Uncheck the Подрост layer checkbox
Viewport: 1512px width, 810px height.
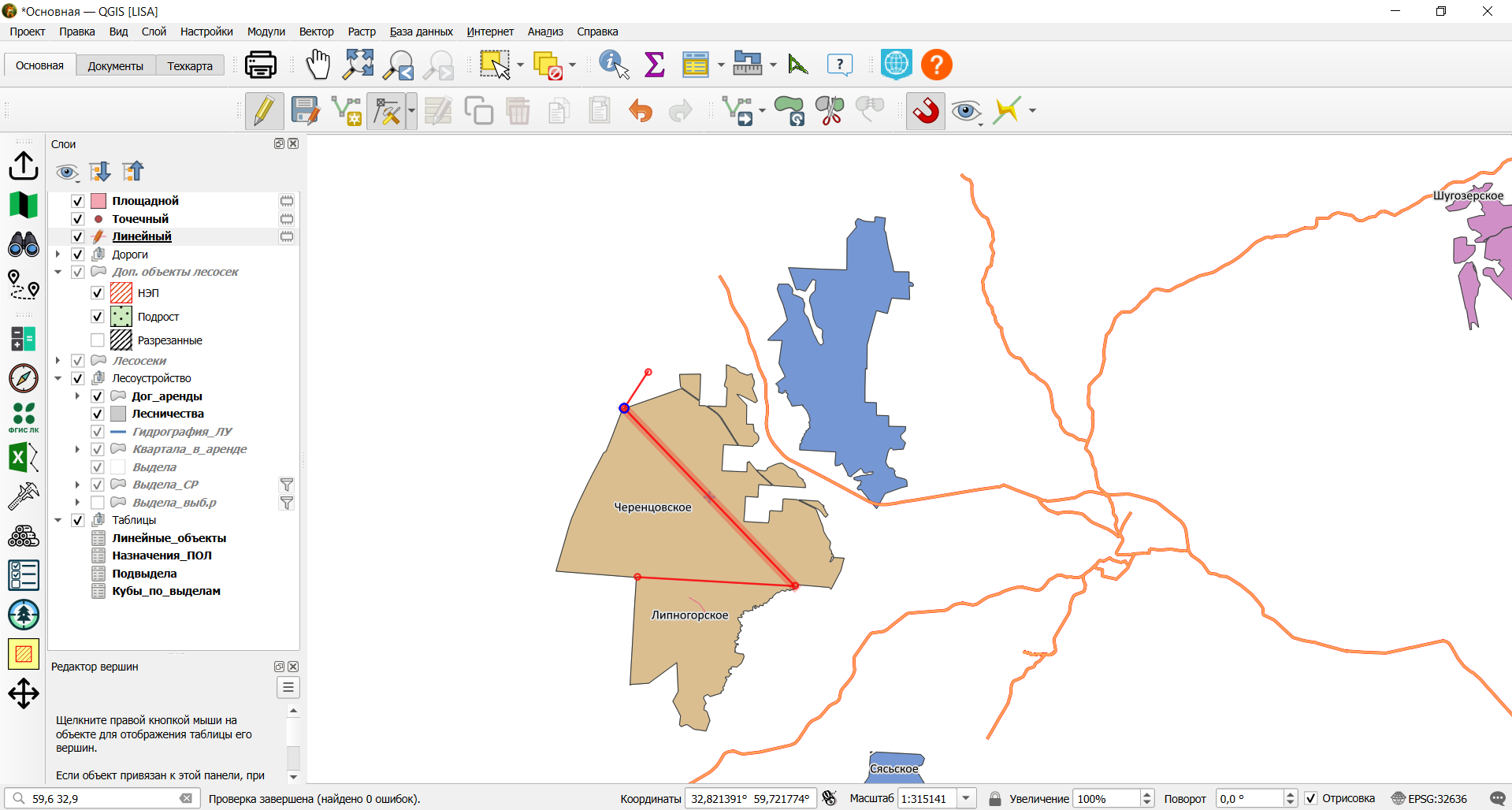click(x=98, y=317)
